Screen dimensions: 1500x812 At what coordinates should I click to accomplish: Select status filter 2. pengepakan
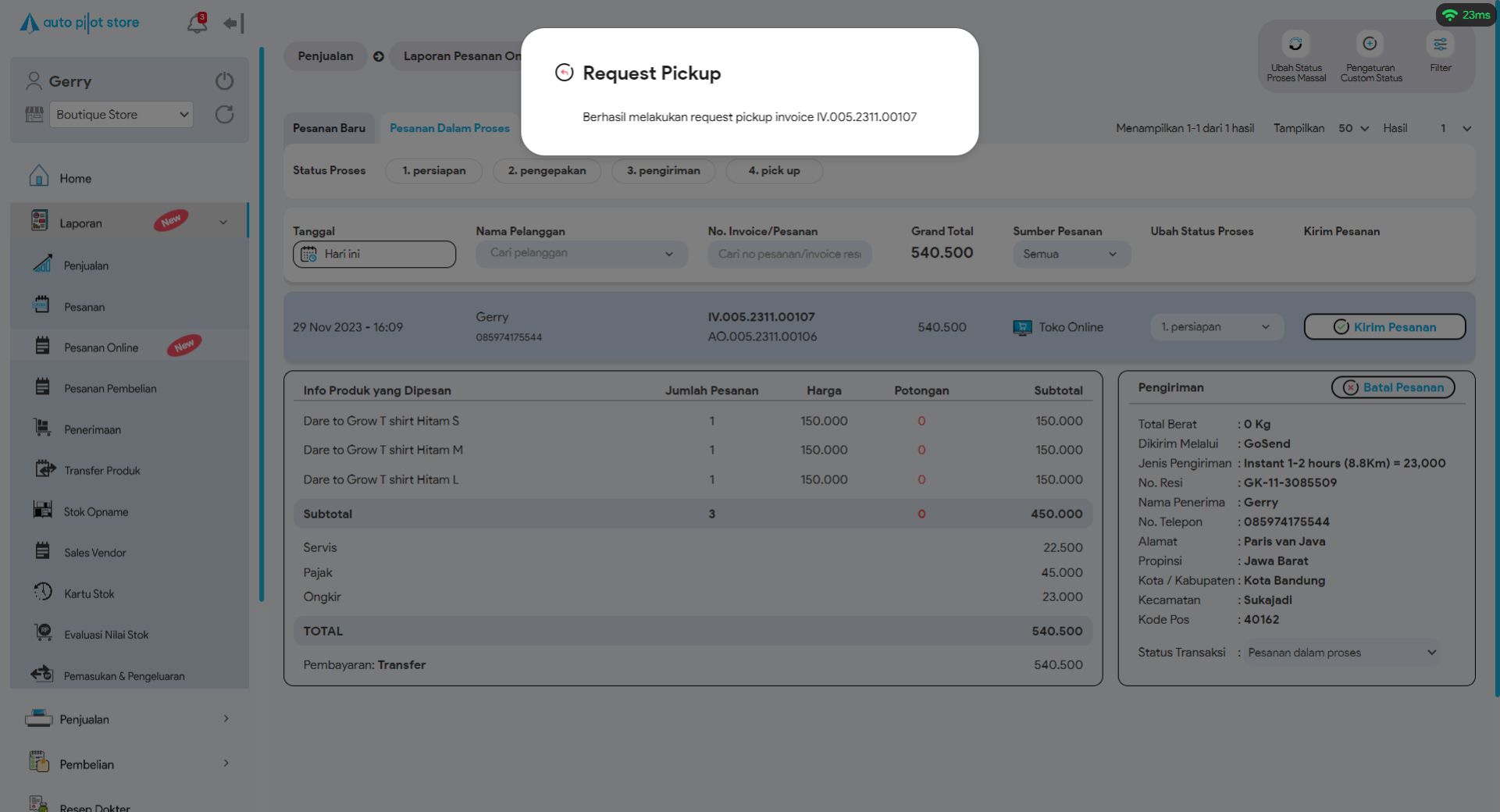tap(547, 170)
